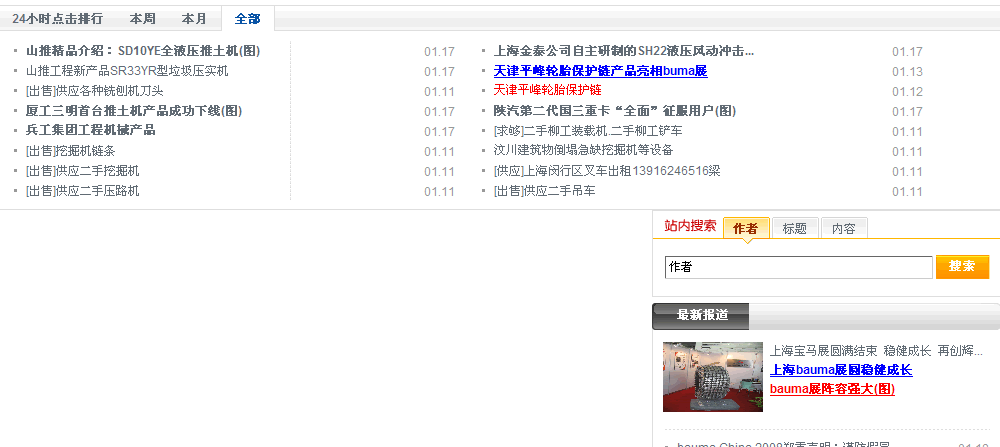Click date 01.11 beside 汶川建筑物倒塌急缺挖掘机等设备
The width and height of the screenshot is (1000, 447).
coord(908,152)
